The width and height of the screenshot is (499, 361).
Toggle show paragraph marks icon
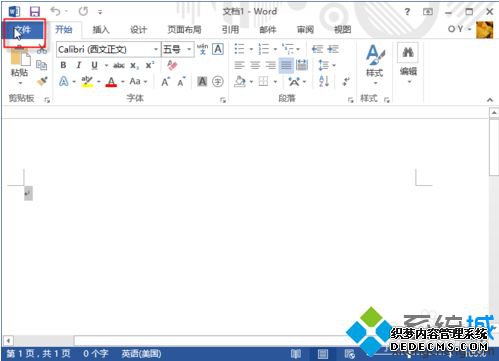coord(347,81)
